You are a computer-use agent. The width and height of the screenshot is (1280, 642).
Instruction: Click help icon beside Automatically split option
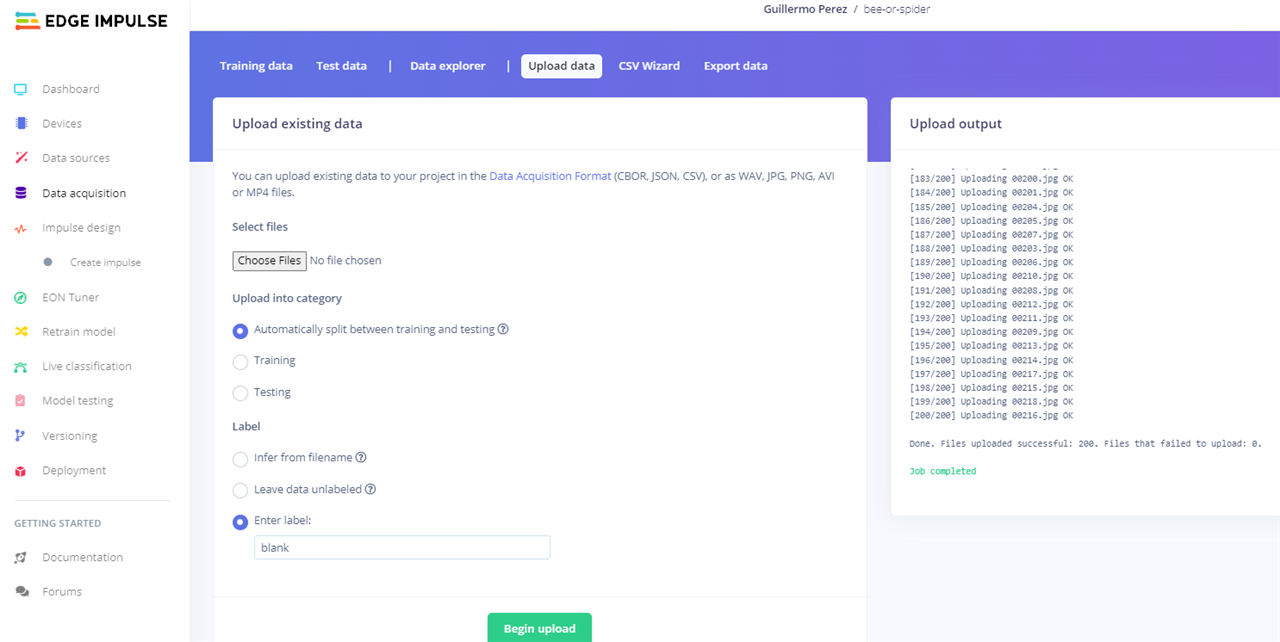pos(503,329)
